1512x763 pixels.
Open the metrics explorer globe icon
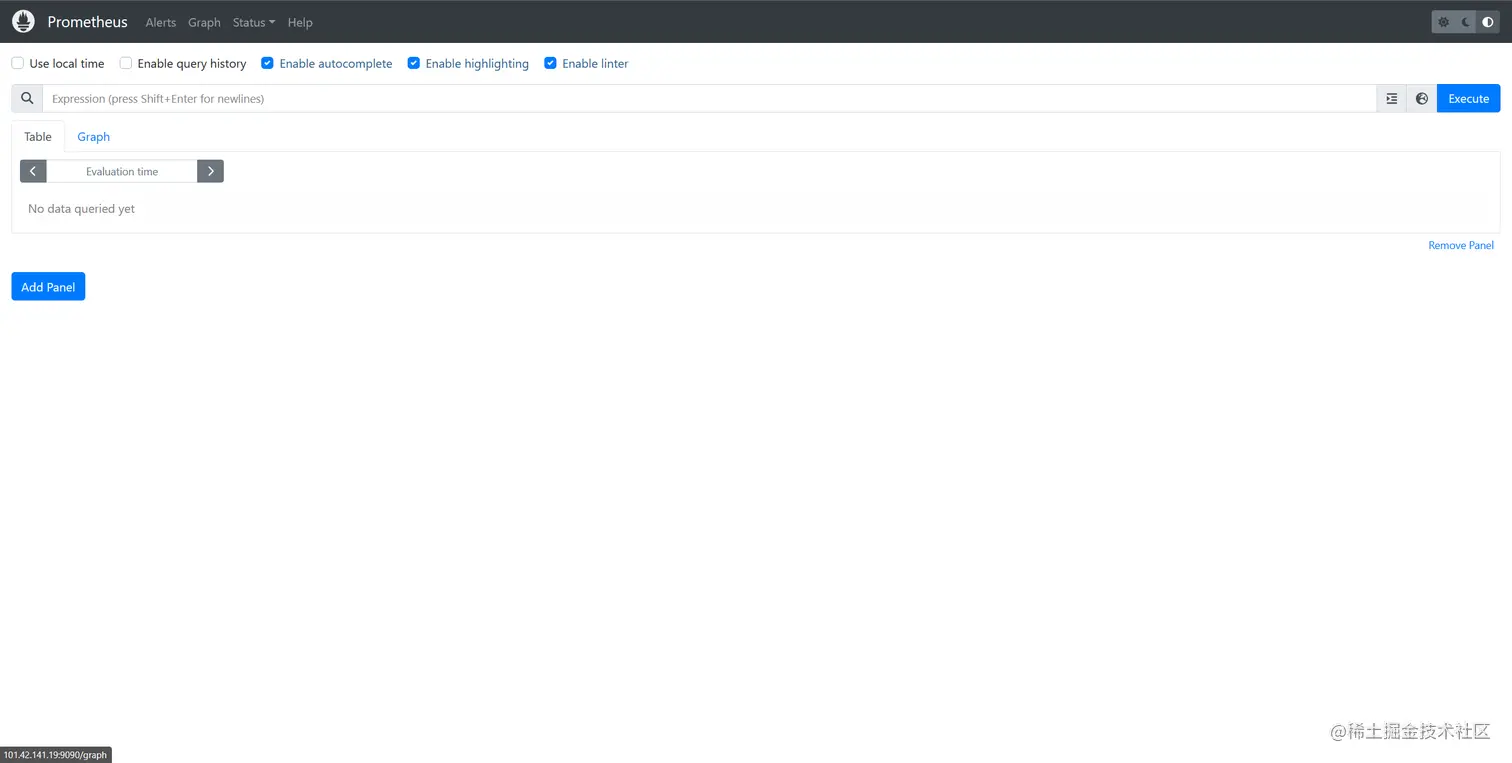[x=1421, y=98]
